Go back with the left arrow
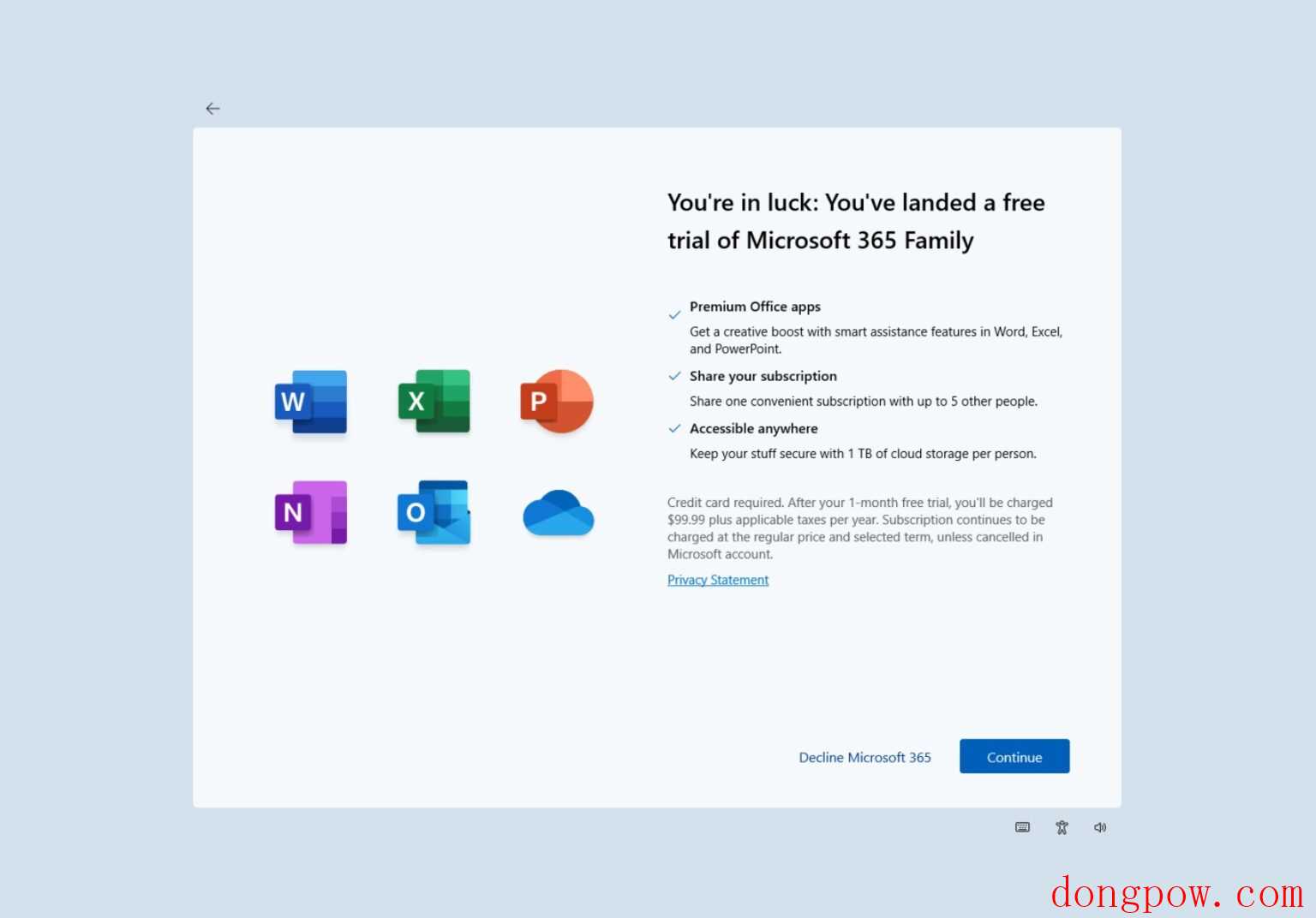This screenshot has height=918, width=1316. click(212, 109)
